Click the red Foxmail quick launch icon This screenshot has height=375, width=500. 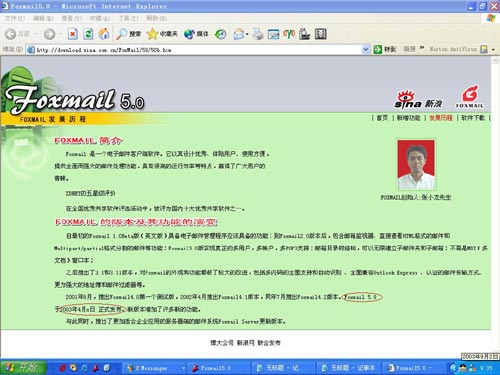point(96,368)
